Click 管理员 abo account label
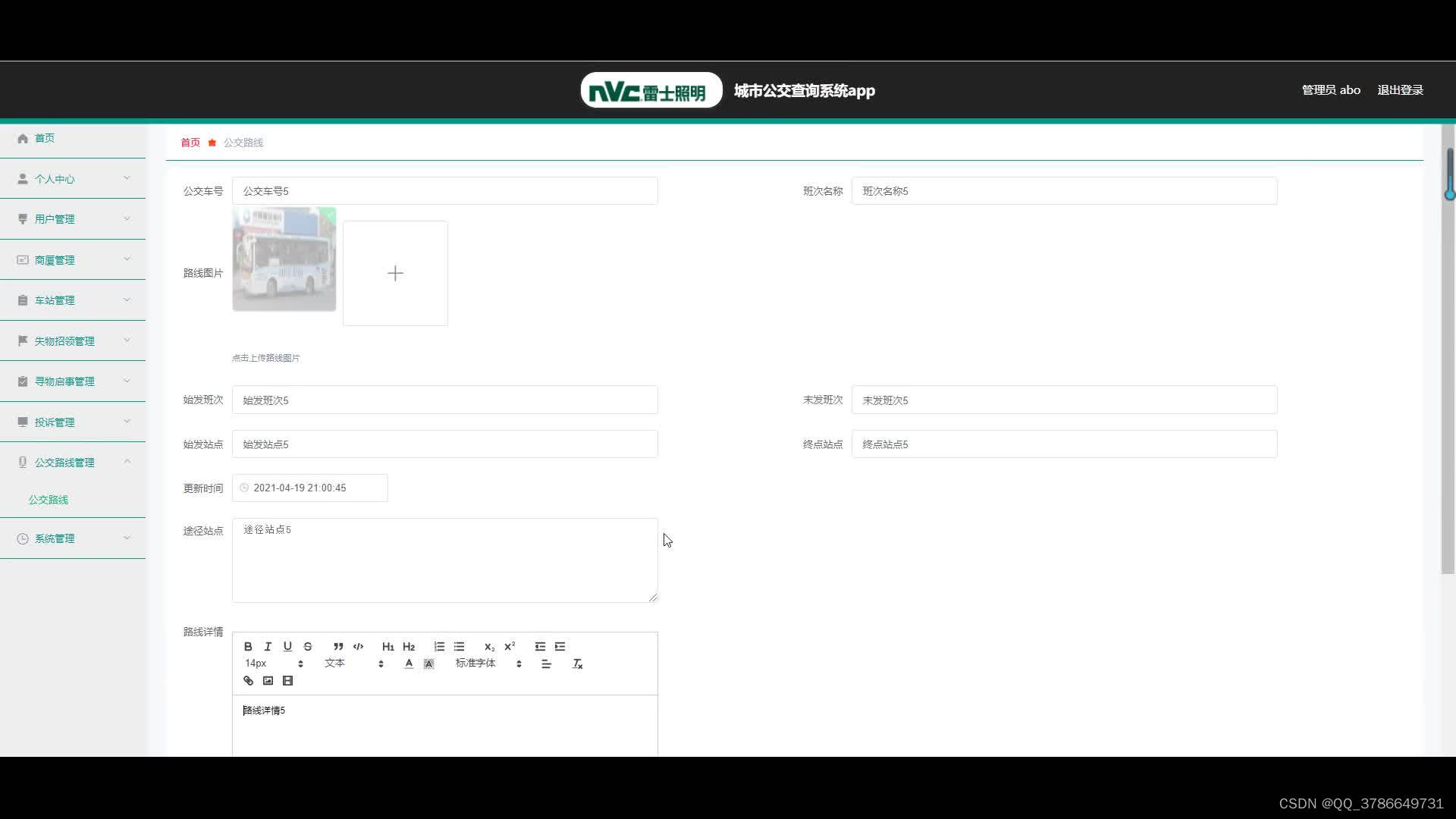 coord(1331,90)
